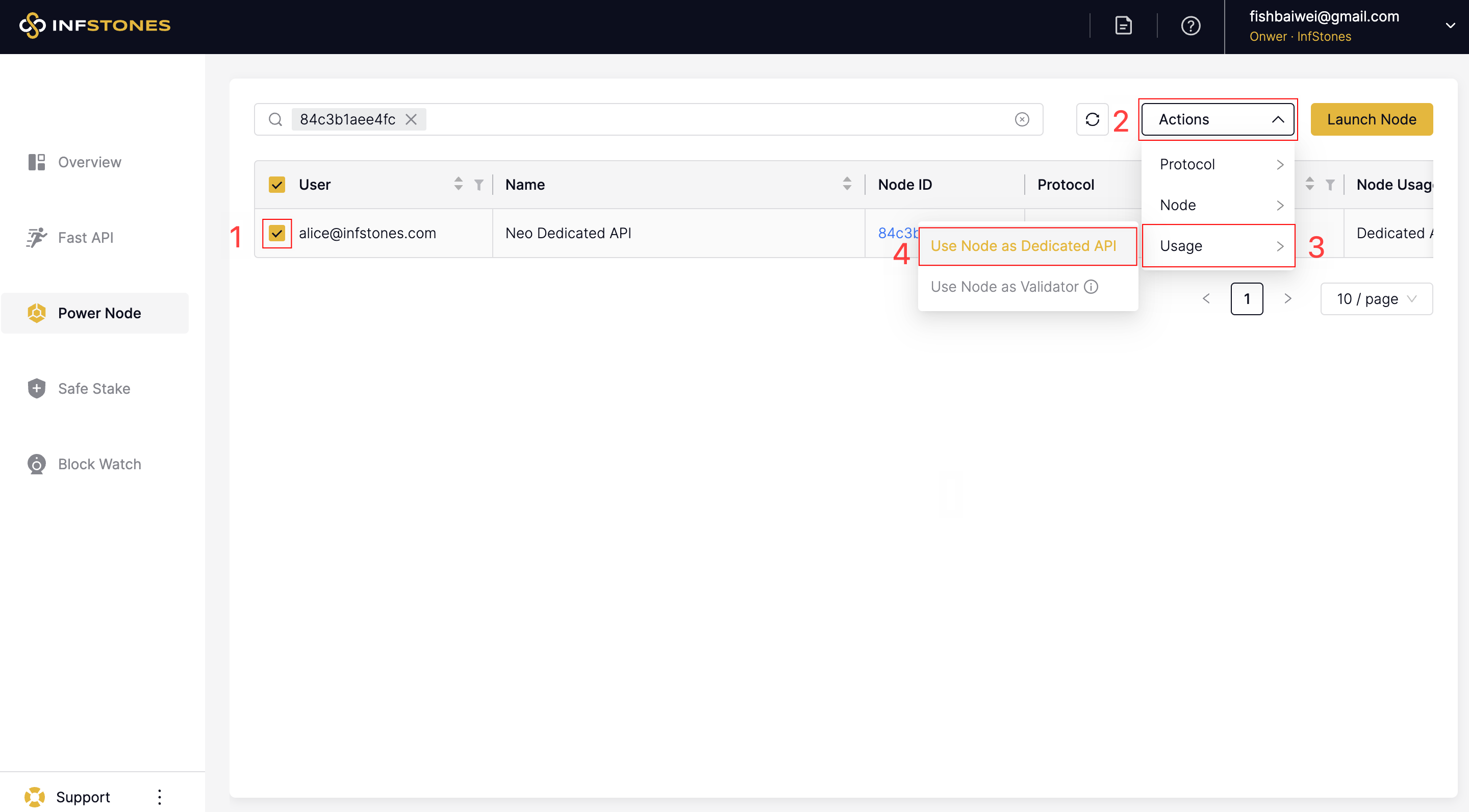Screen dimensions: 1469x812
Task: Remove the 84c3b1aee4fc search tag
Action: pos(411,119)
